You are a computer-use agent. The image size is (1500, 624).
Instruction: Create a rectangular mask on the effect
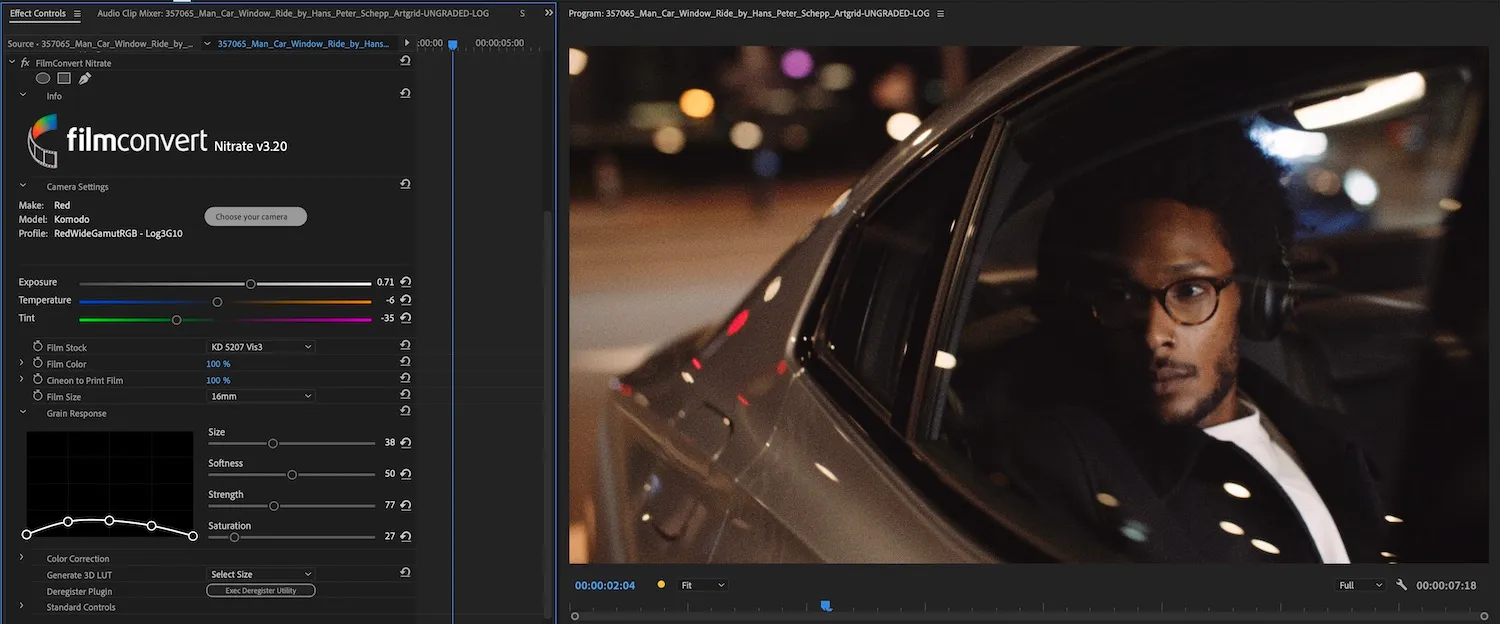click(x=62, y=78)
